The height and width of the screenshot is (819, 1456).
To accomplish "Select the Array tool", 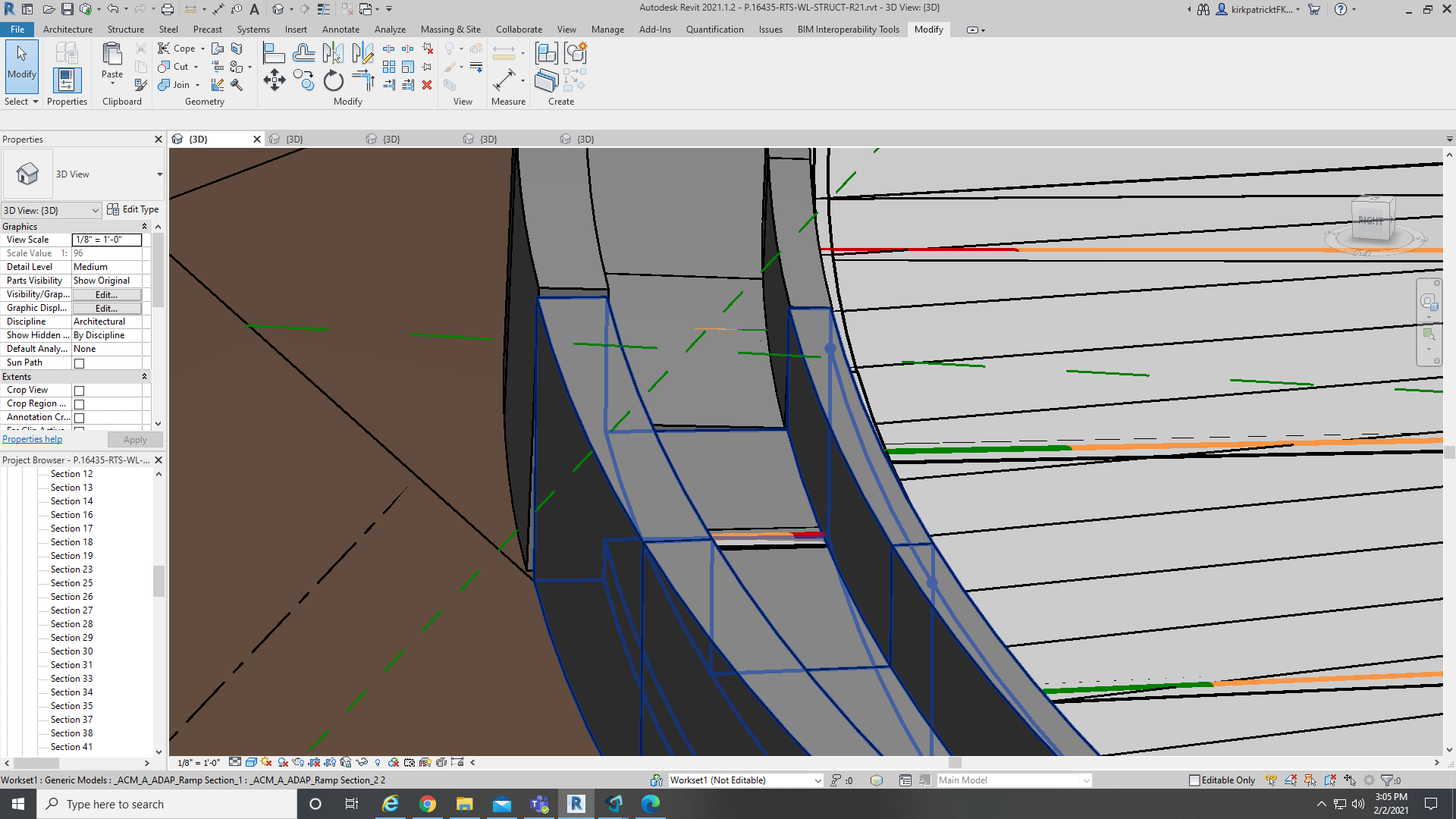I will click(388, 67).
